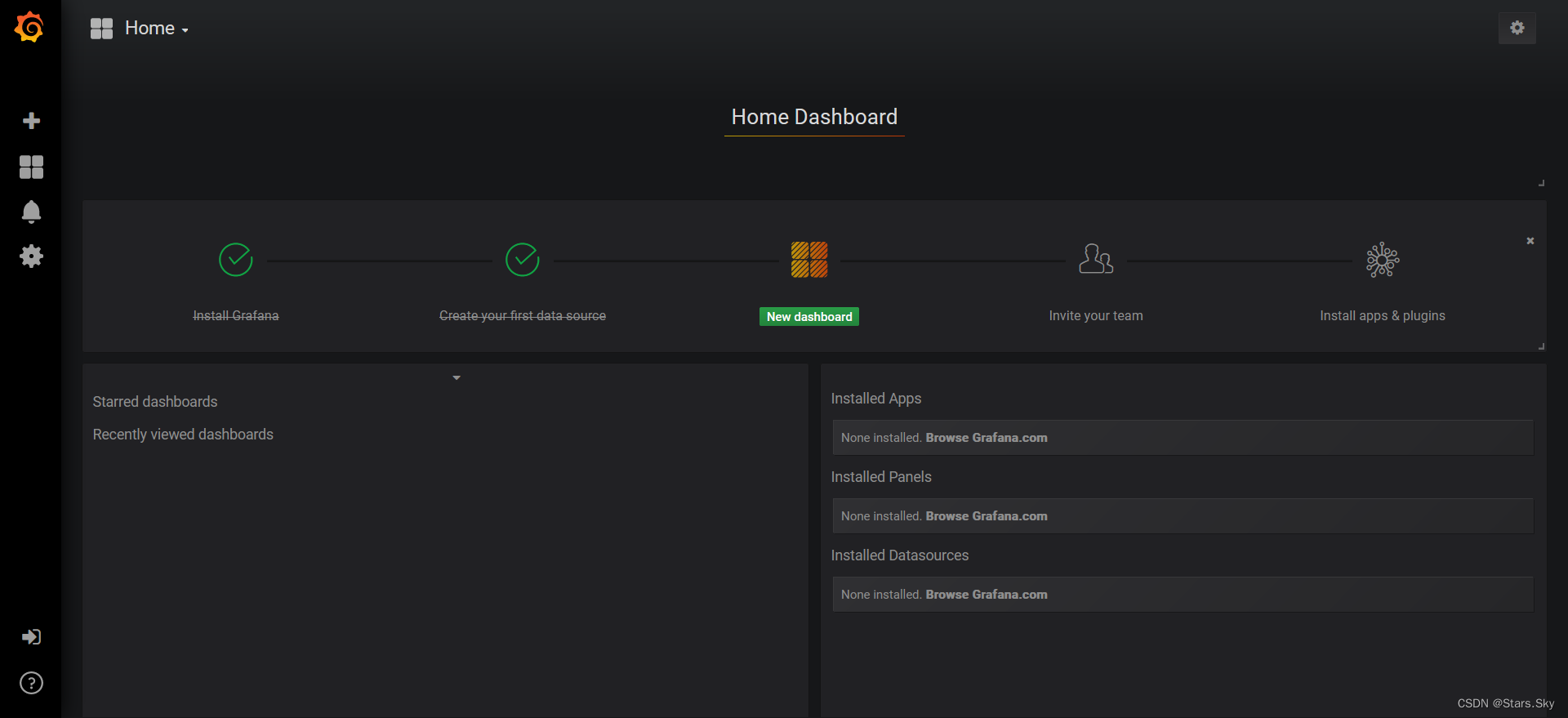Open the Alerting bell icon
This screenshot has width=1568, height=718.
31,212
